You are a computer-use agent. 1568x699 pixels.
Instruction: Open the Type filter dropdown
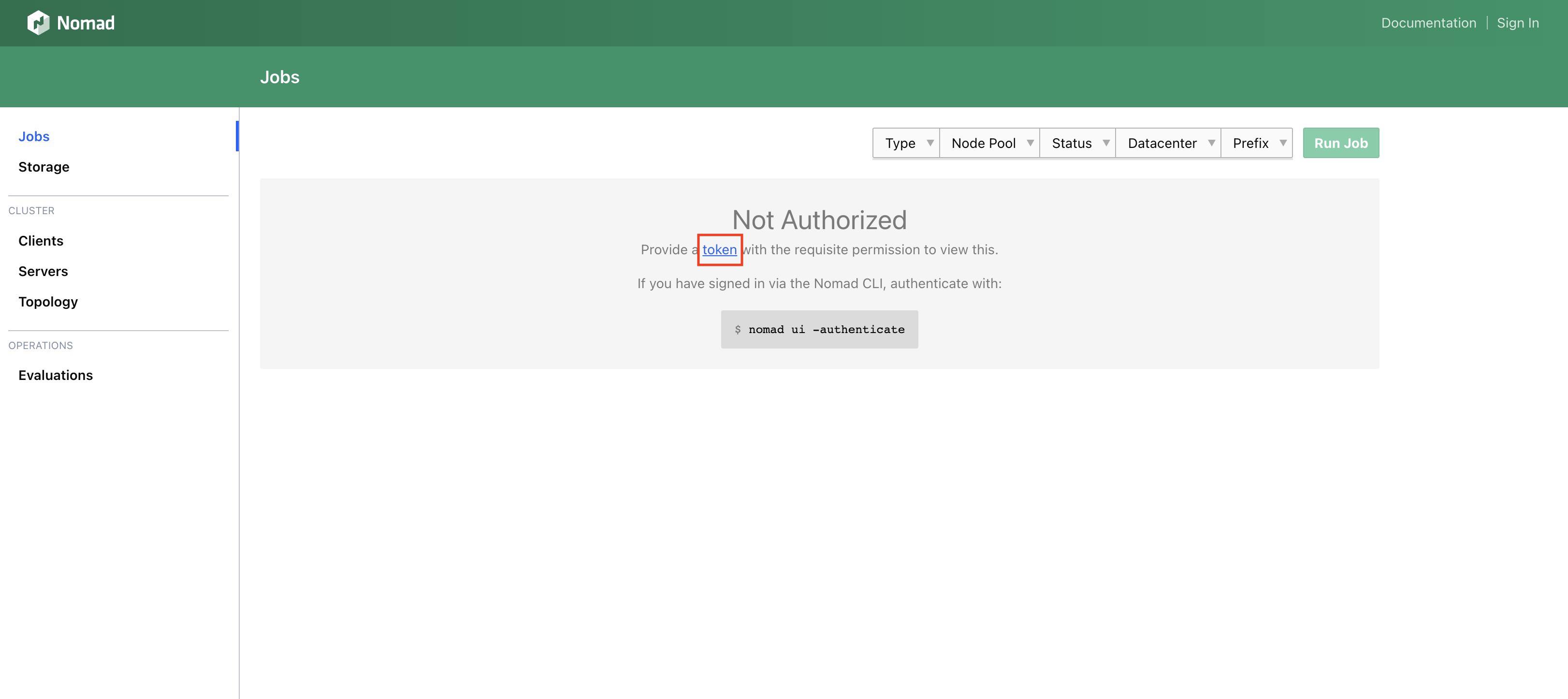(x=906, y=143)
